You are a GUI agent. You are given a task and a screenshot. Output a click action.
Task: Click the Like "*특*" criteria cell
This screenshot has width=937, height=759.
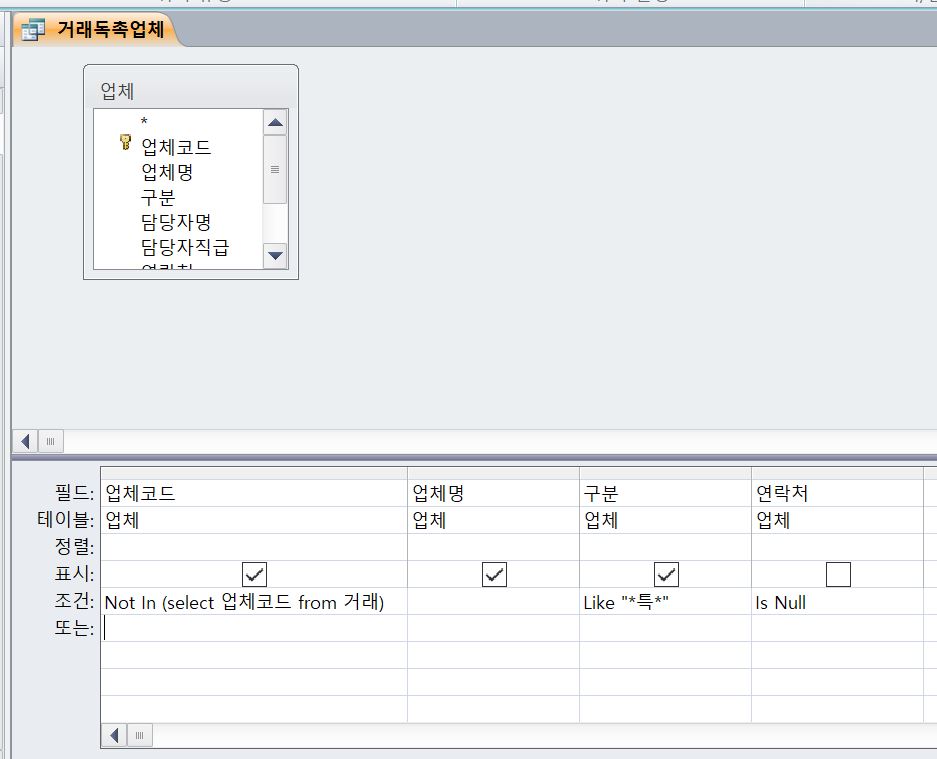pos(664,602)
